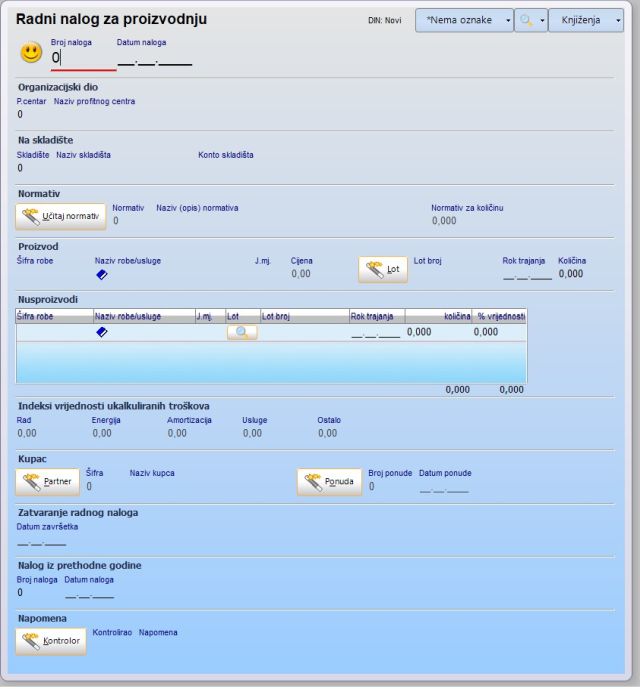Click the book icon under Proizvod
This screenshot has width=640, height=689.
(x=102, y=274)
